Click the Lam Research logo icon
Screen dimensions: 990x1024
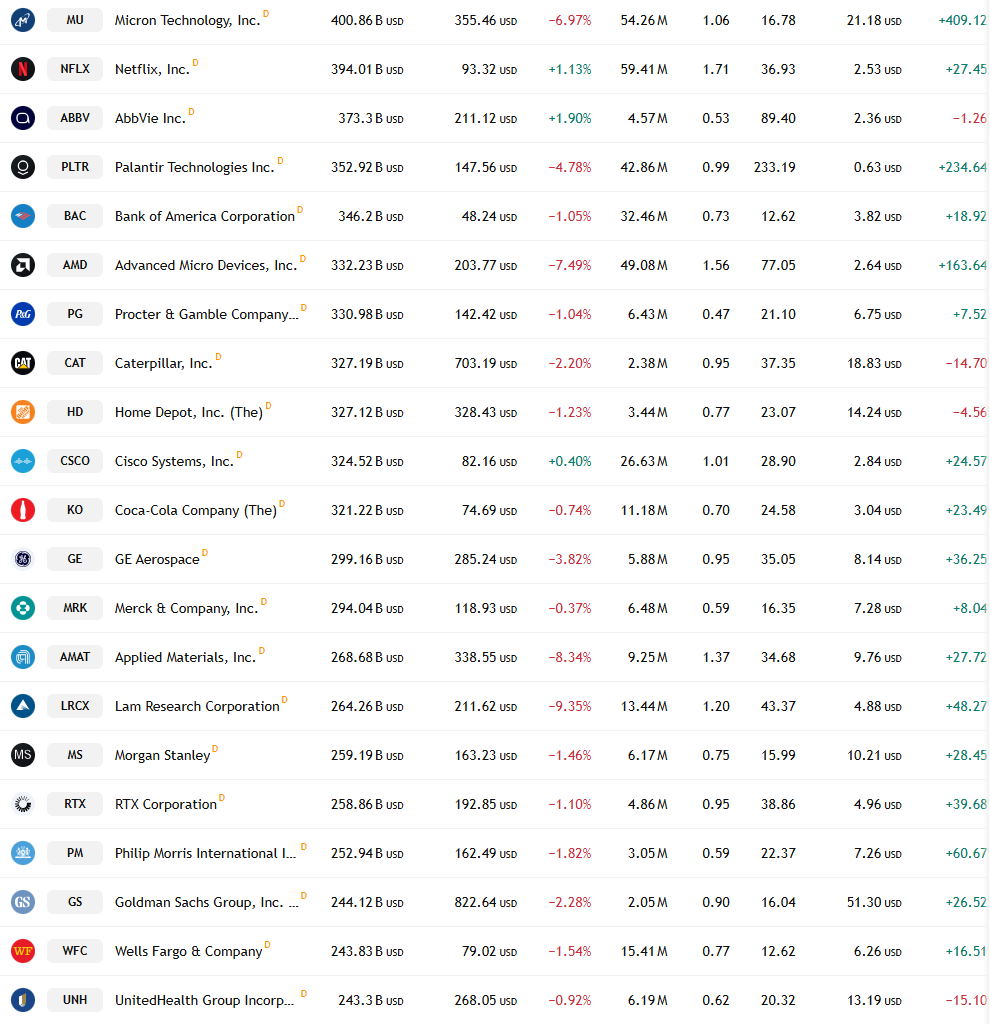(x=23, y=706)
